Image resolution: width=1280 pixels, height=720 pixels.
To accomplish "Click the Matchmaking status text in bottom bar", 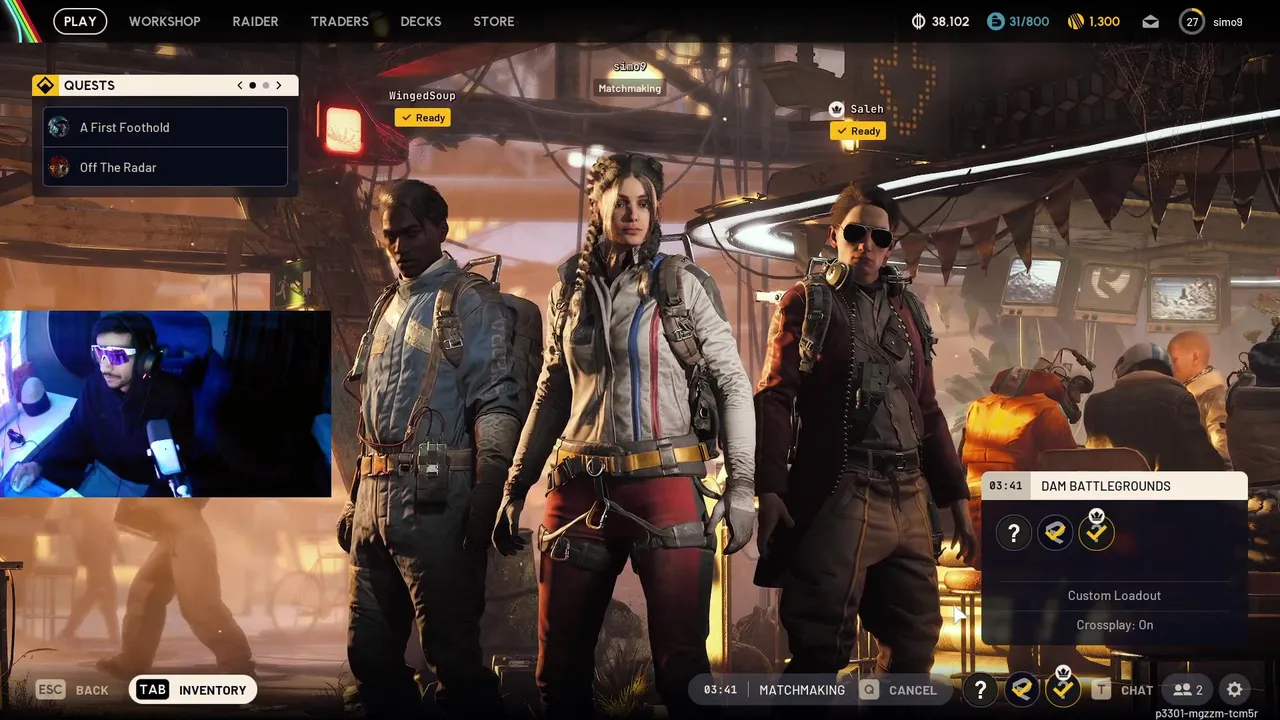I will point(802,690).
